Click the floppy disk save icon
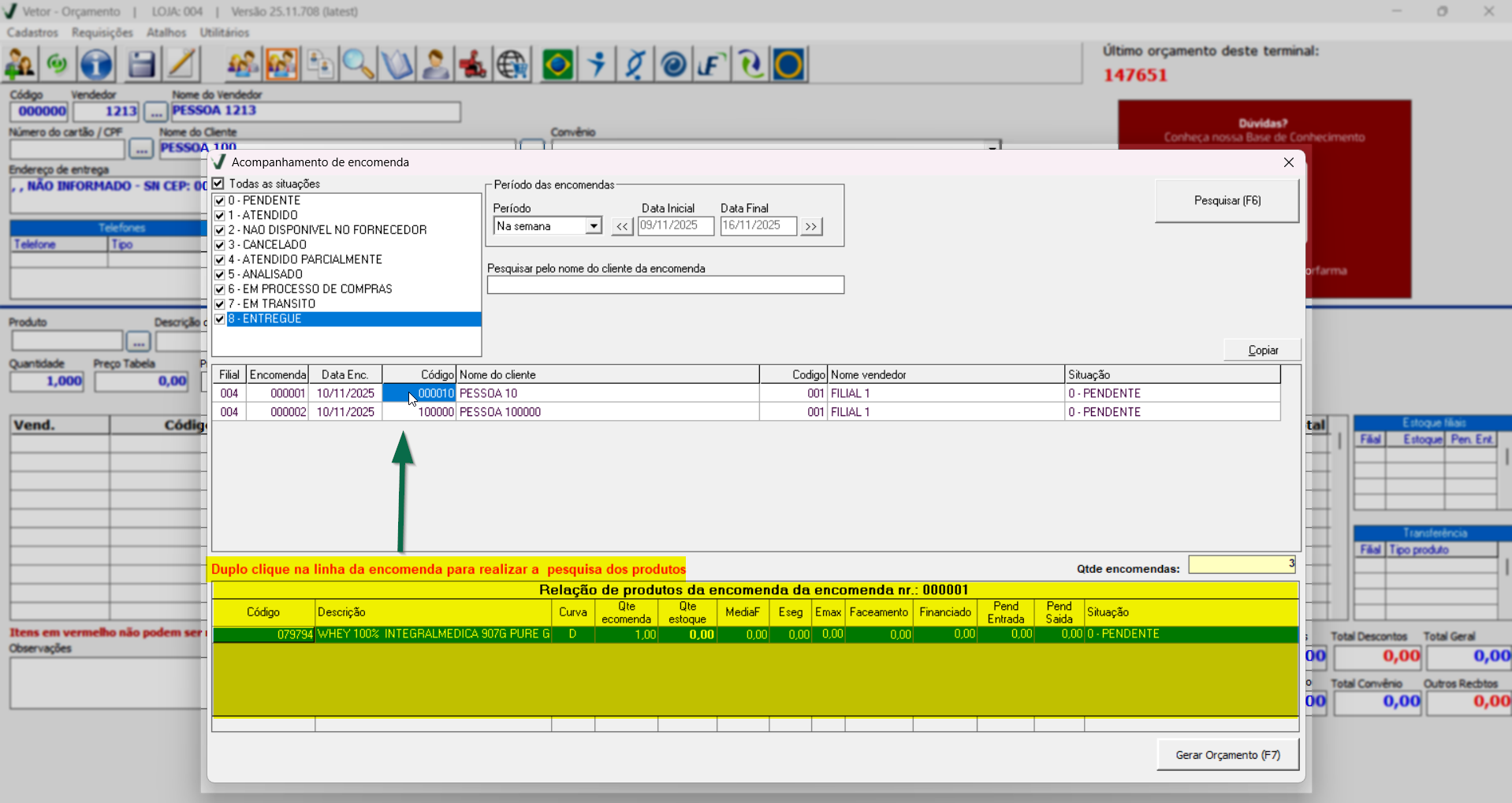Image resolution: width=1512 pixels, height=803 pixels. [x=141, y=65]
